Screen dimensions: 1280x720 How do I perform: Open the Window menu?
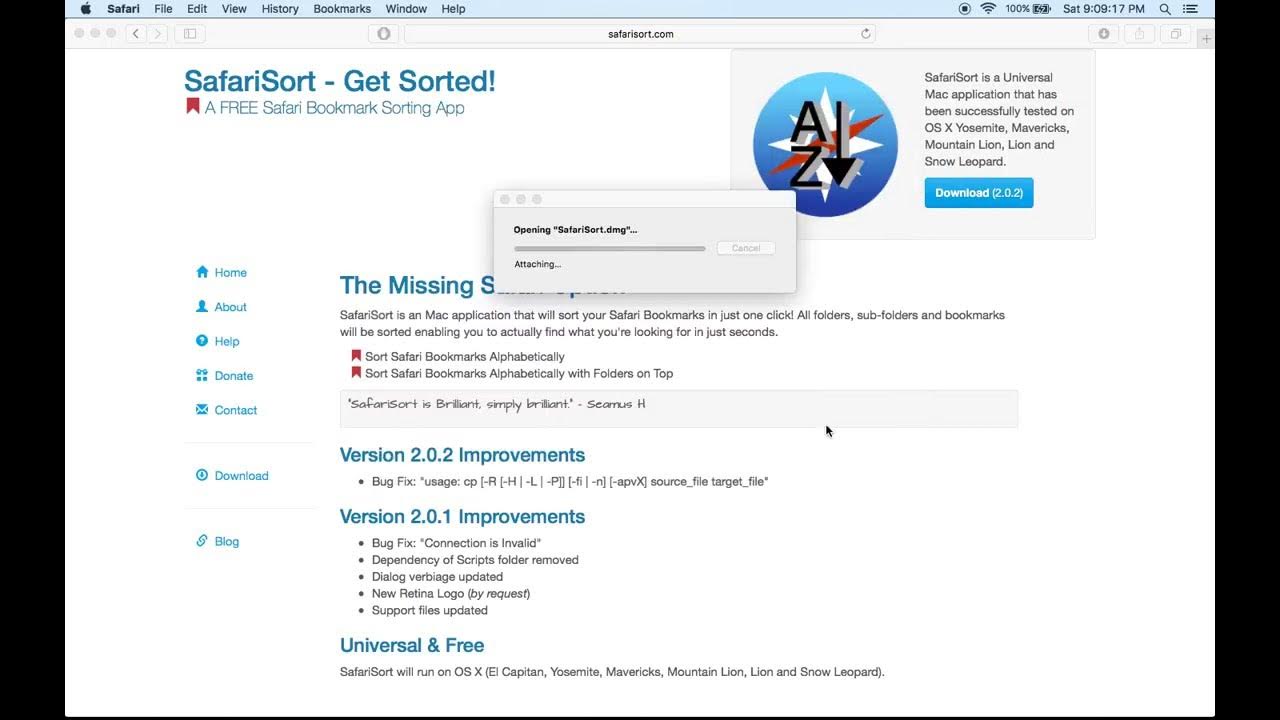pos(406,9)
